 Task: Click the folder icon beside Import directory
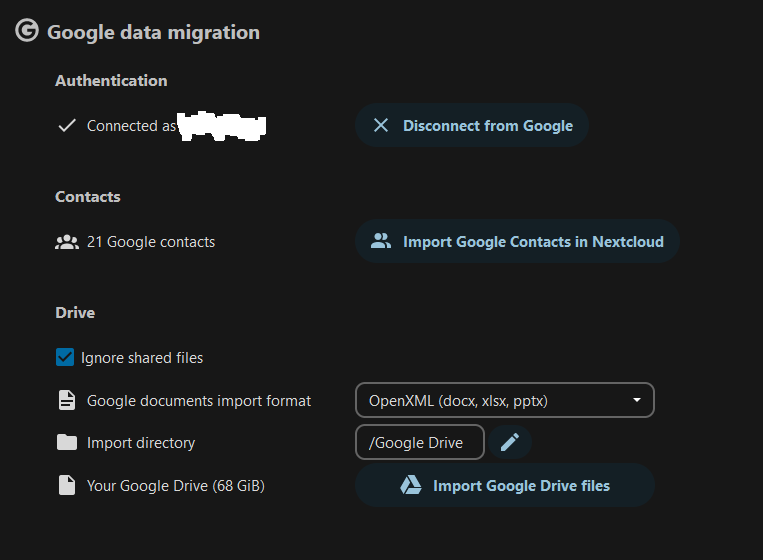coord(67,442)
